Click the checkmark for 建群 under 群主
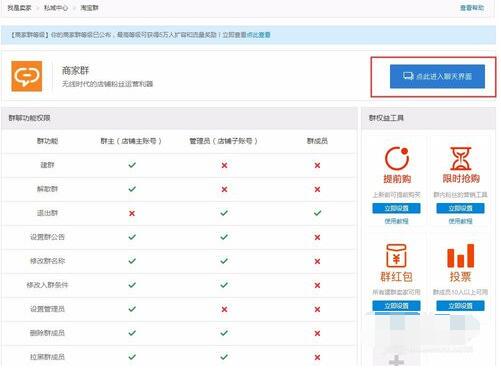 point(132,165)
